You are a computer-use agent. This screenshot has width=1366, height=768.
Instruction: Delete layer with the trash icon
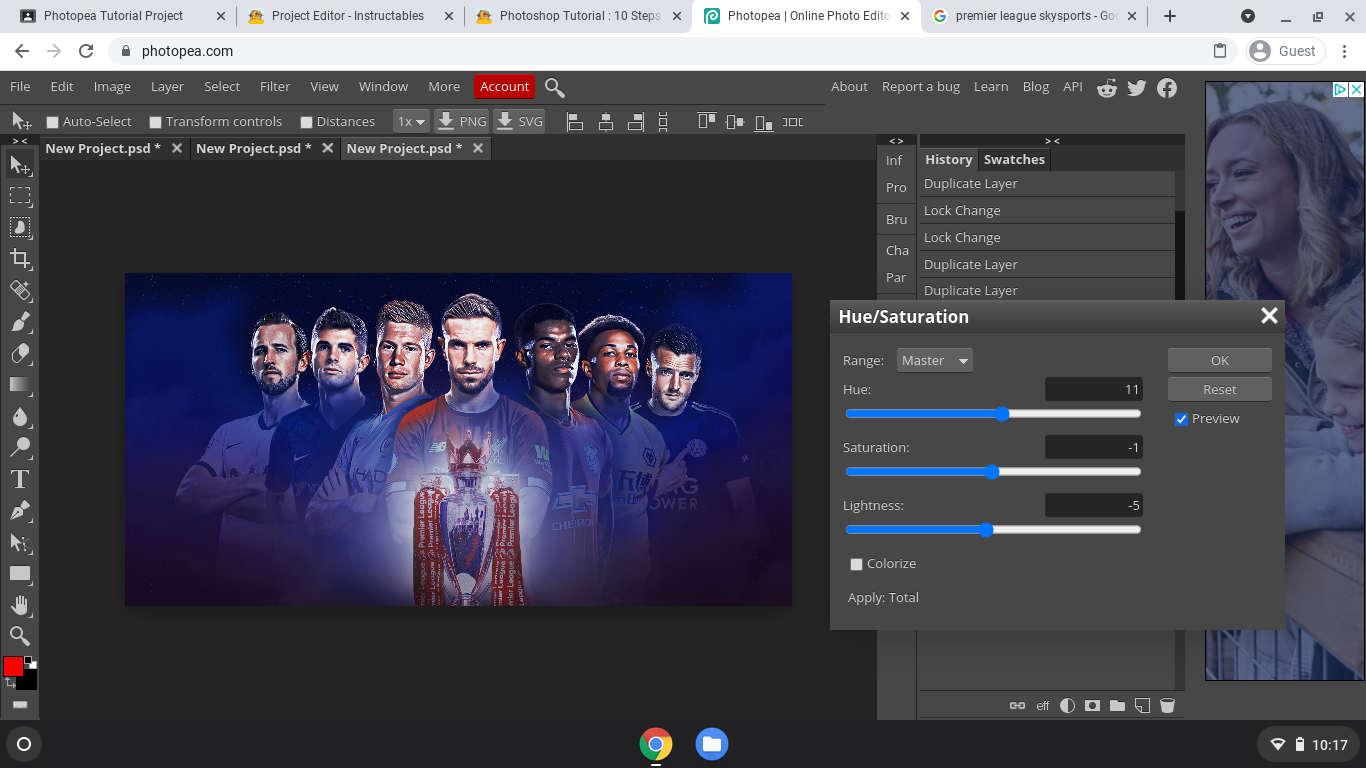point(1167,705)
